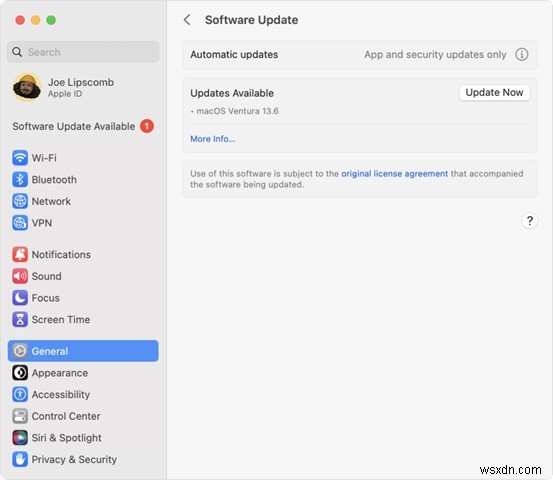Click the search magnifying glass icon
This screenshot has width=553, height=480.
click(17, 52)
